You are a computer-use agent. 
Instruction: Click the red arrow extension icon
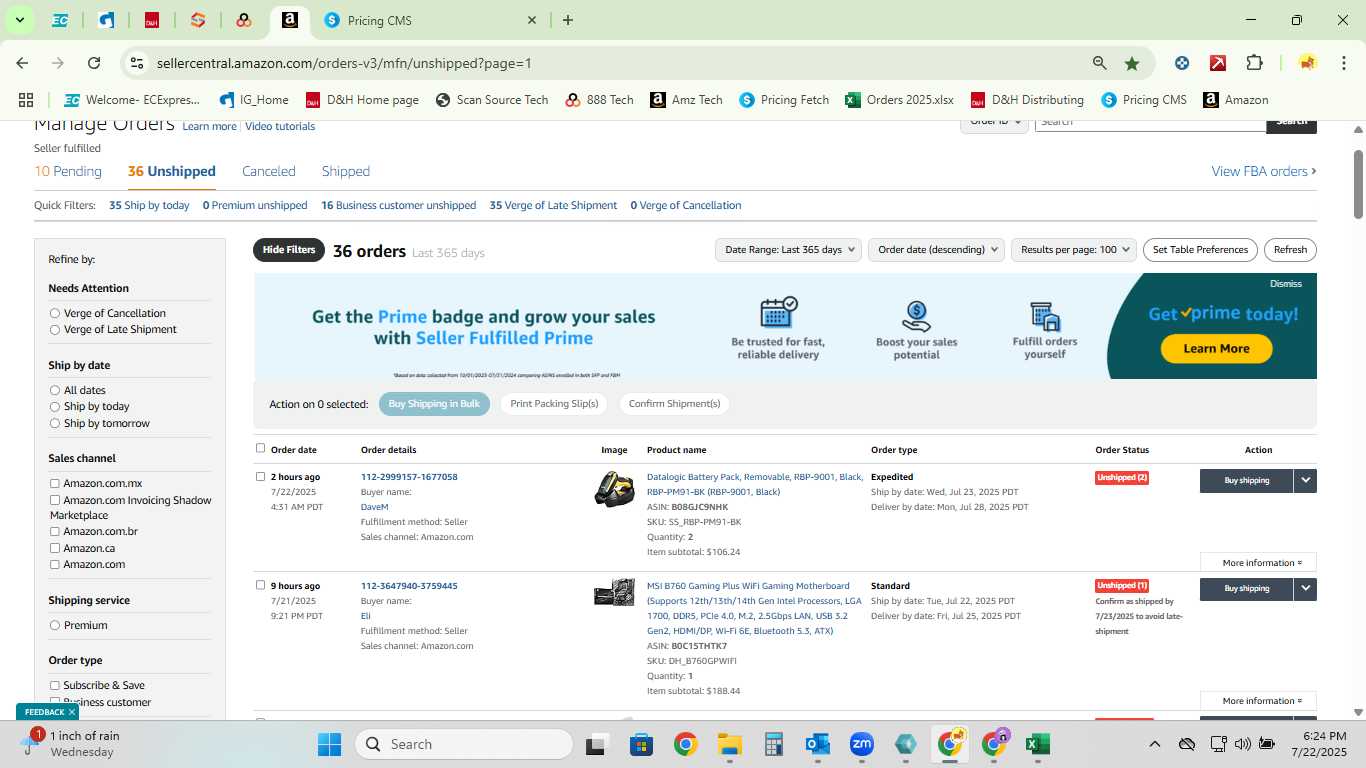click(x=1218, y=63)
